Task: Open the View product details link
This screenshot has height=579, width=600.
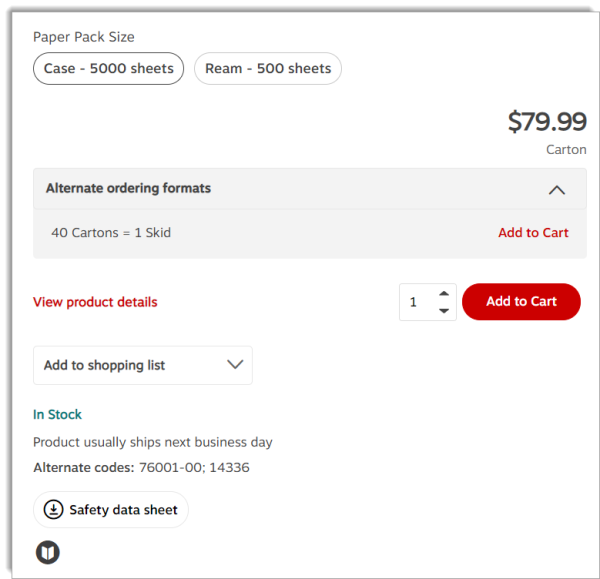Action: pos(95,302)
